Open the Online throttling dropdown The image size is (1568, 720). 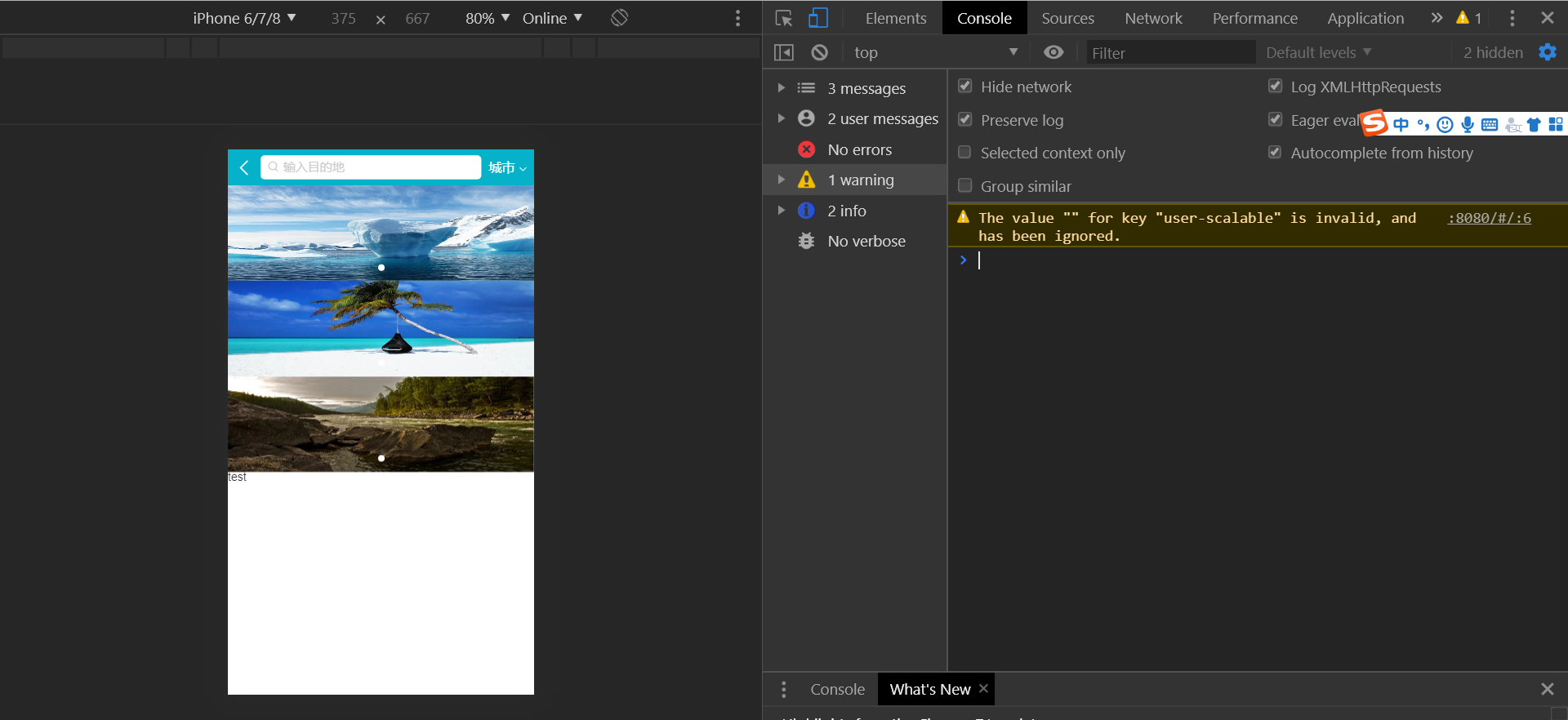[x=553, y=18]
